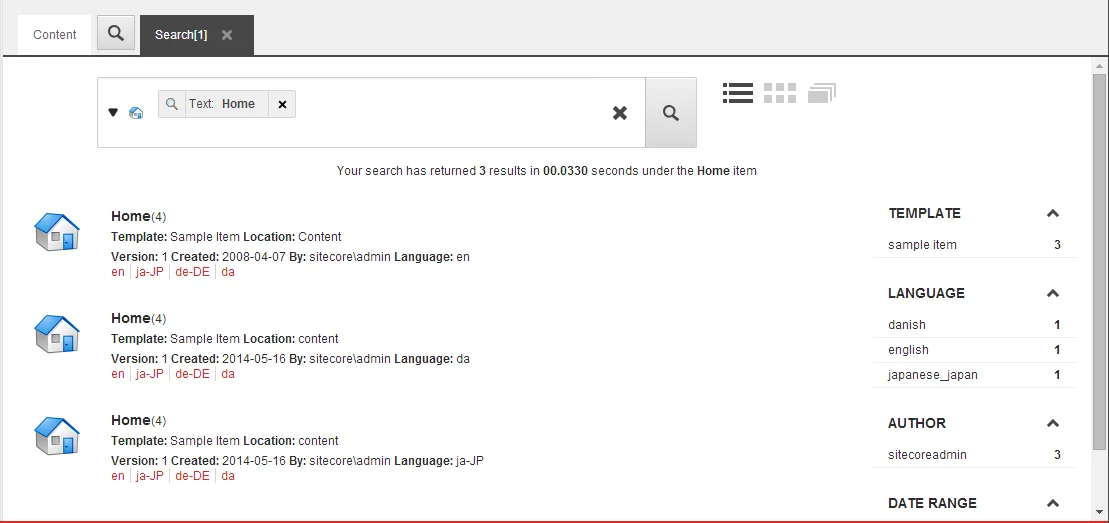Screen dimensions: 1109x523
Task: Click house icon of ja-JP Home result
Action: (x=57, y=436)
